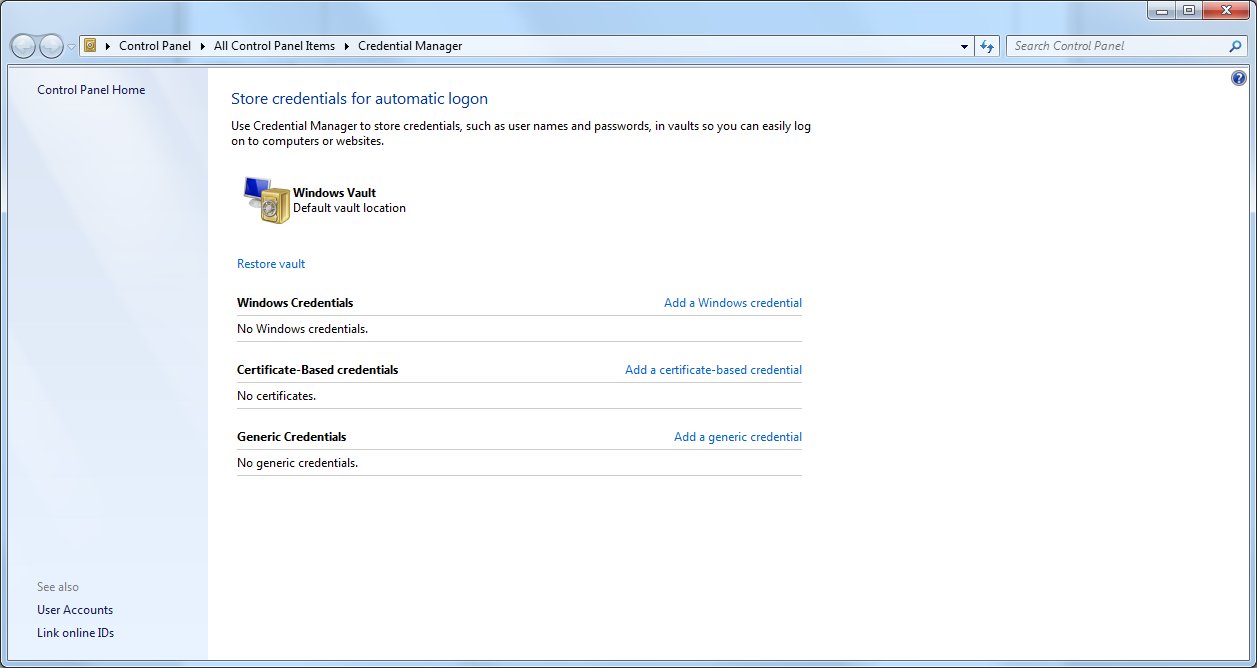Click 'No Windows credentials.' text
The width and height of the screenshot is (1257, 668).
point(303,329)
